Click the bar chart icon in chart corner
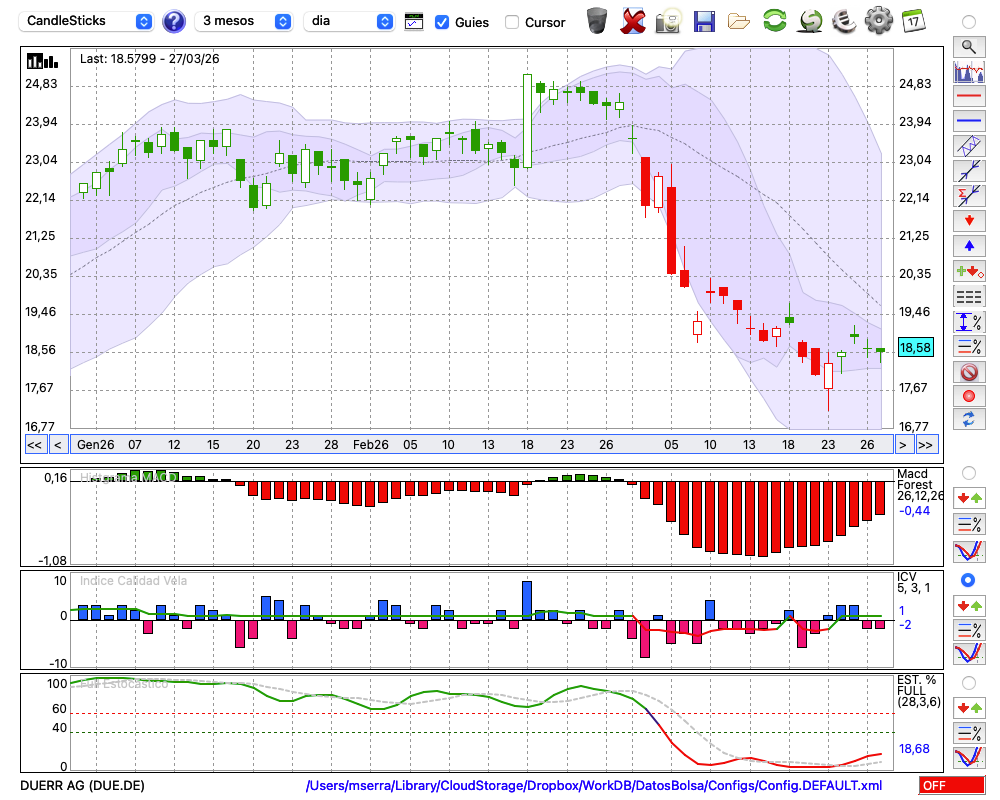Image resolution: width=1000 pixels, height=800 pixels. (42, 61)
